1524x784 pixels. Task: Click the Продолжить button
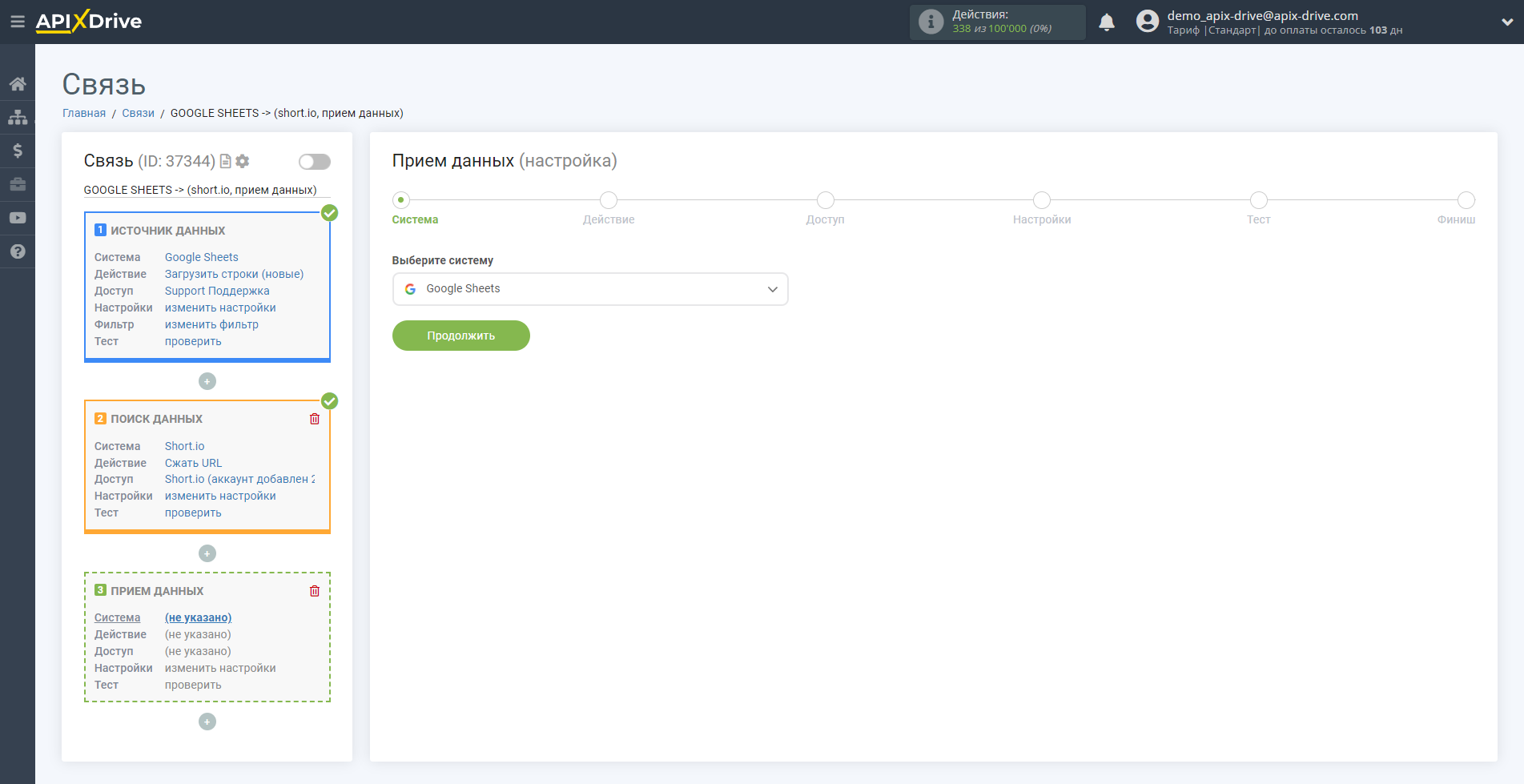pos(461,336)
